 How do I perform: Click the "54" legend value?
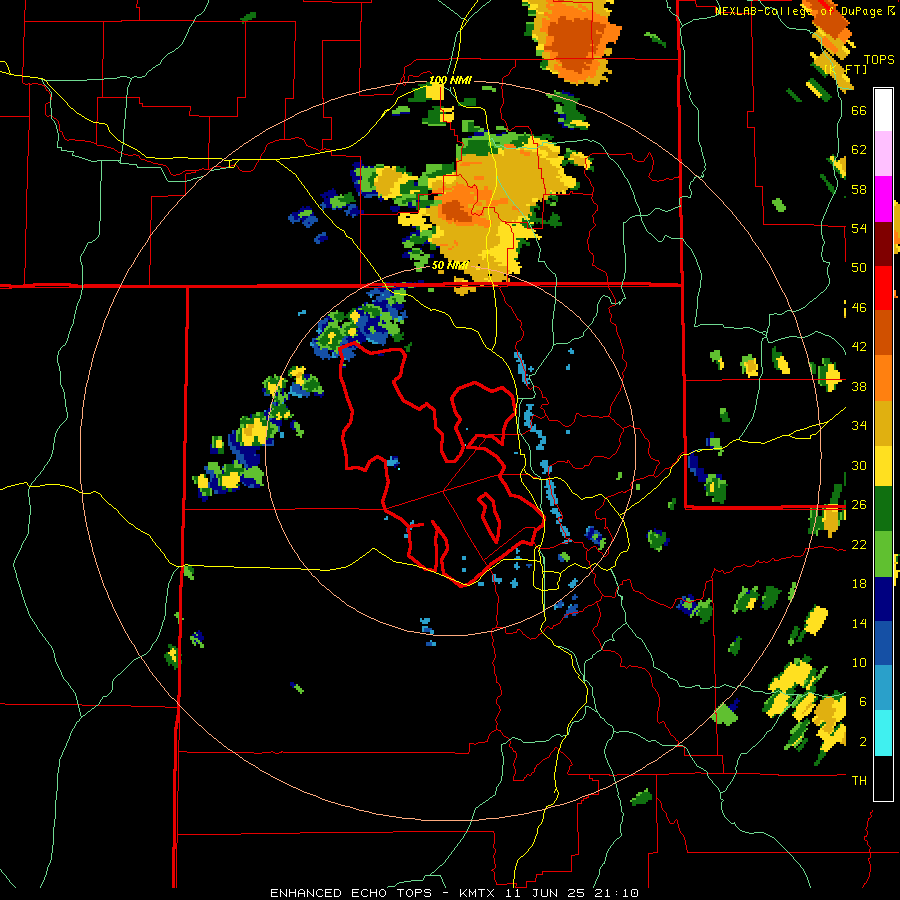coord(859,228)
